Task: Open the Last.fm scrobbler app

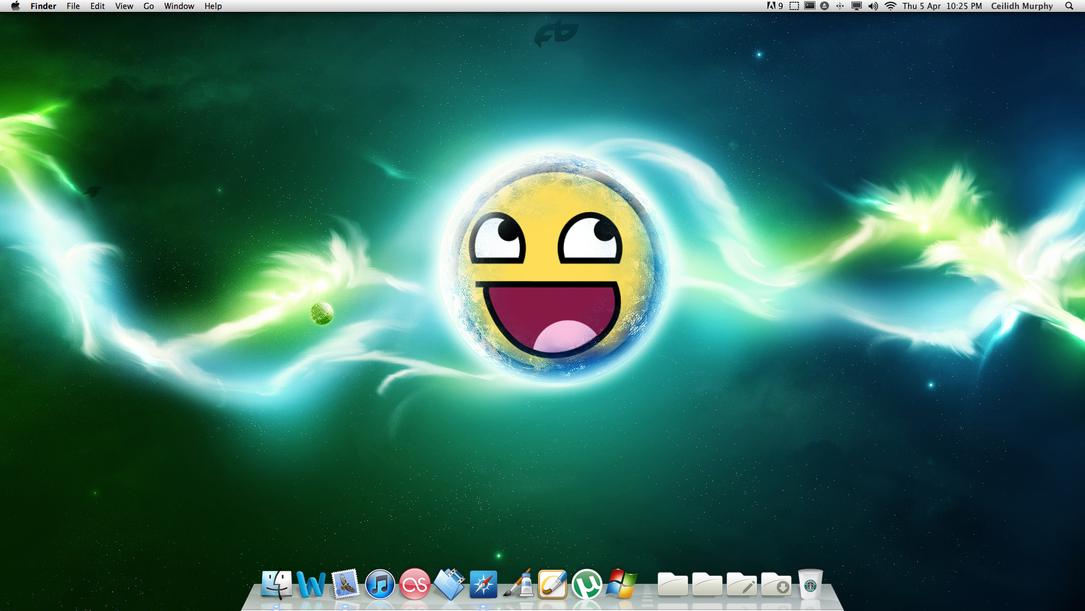Action: click(x=414, y=584)
